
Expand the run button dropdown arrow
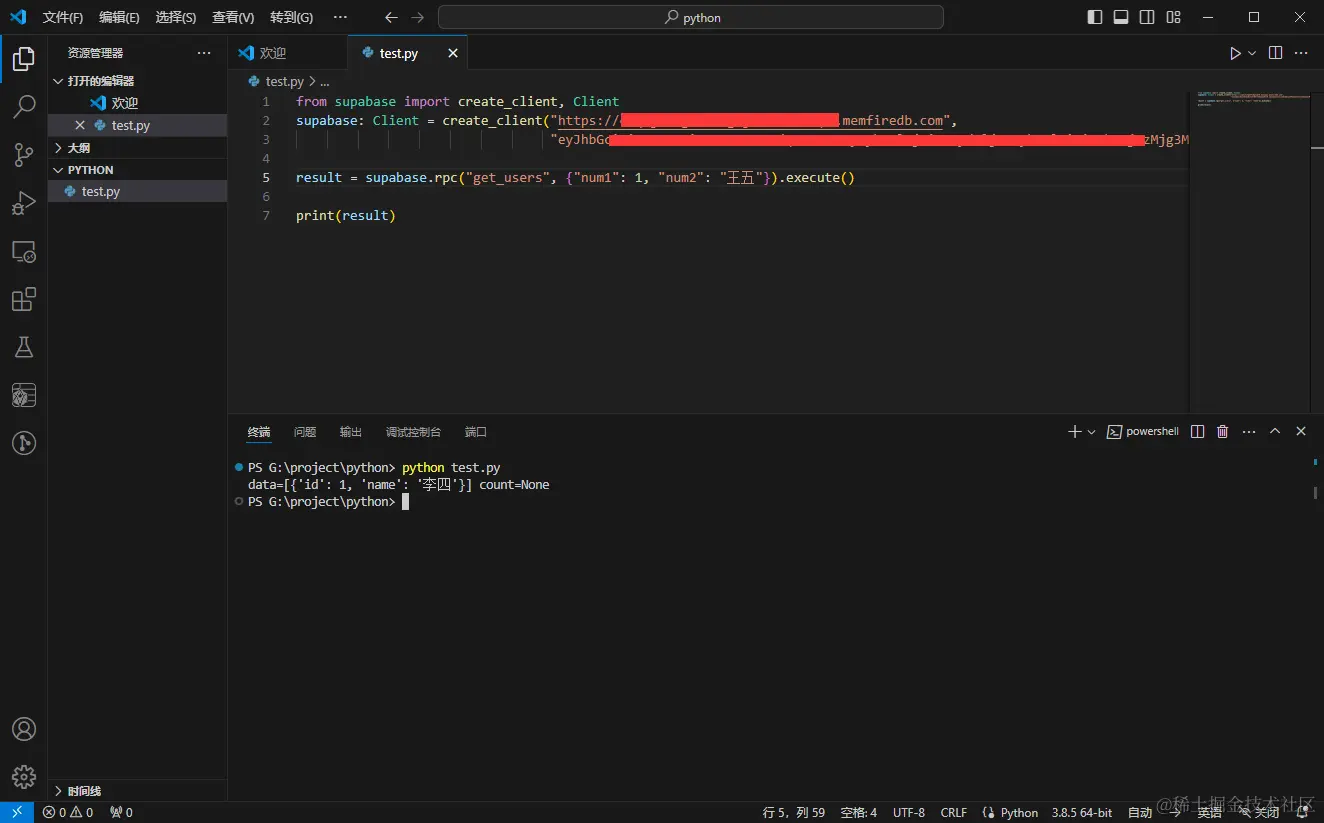[x=1252, y=53]
